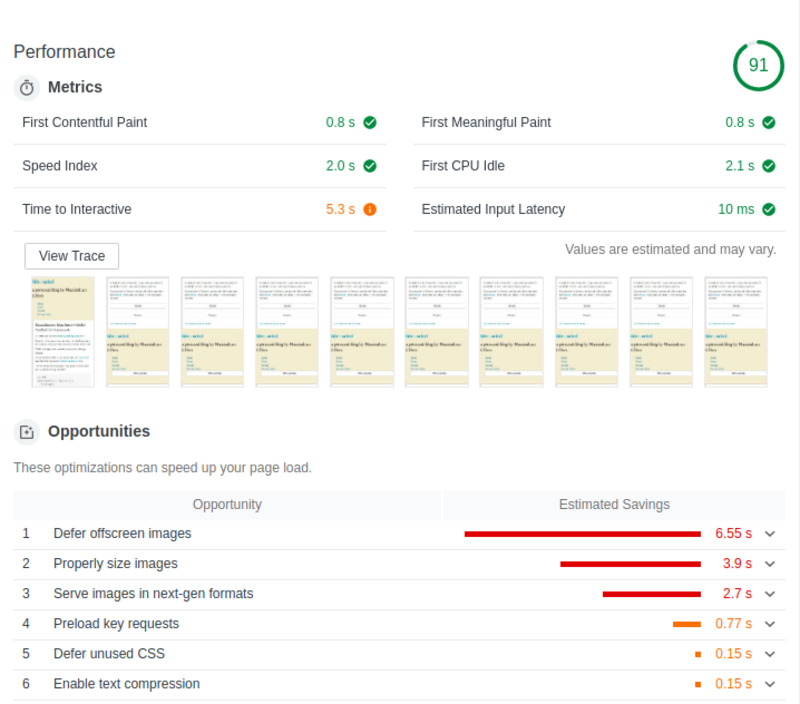Expand the Preload key requests row

pos(770,624)
